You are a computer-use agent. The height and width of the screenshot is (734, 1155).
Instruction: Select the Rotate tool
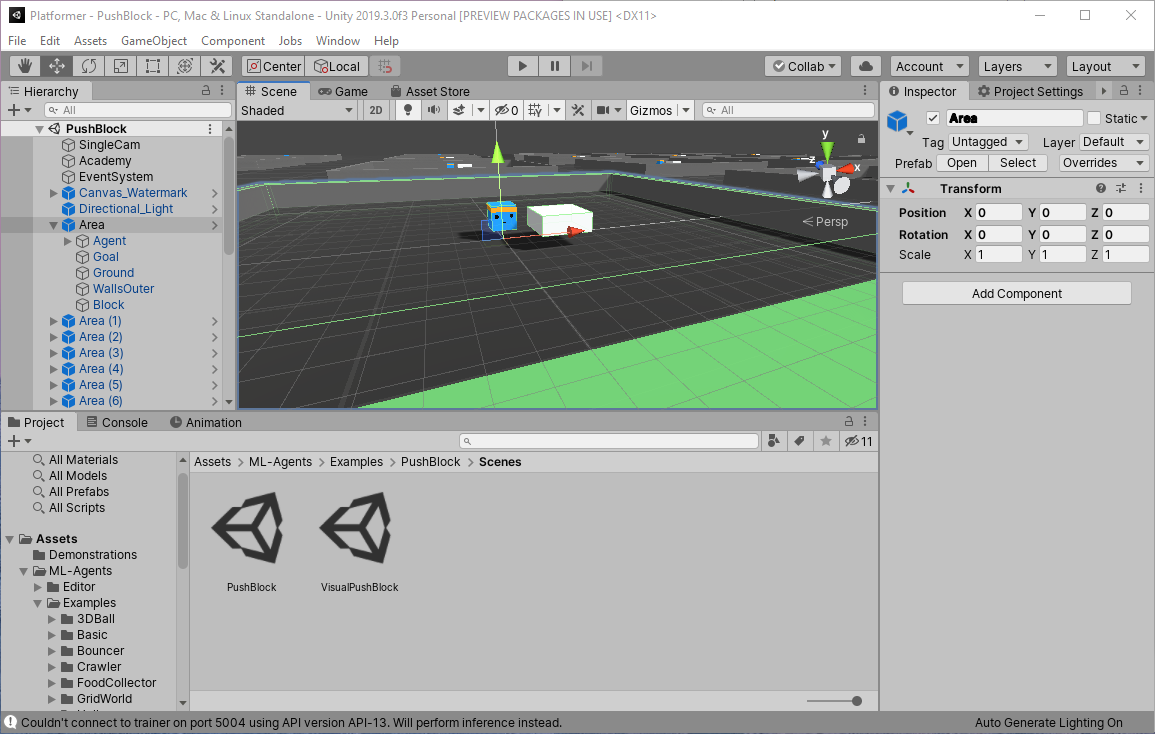point(88,66)
